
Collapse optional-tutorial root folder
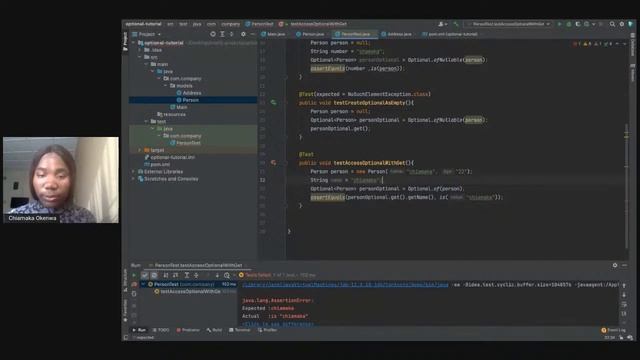point(133,43)
